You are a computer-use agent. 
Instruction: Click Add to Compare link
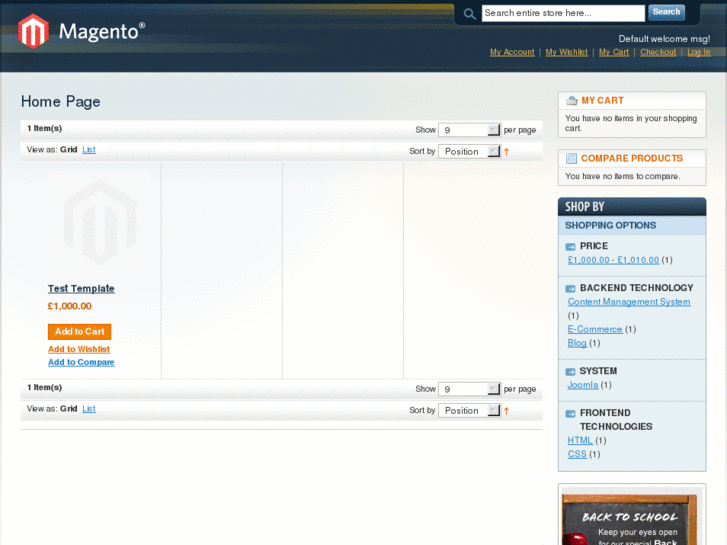(81, 362)
